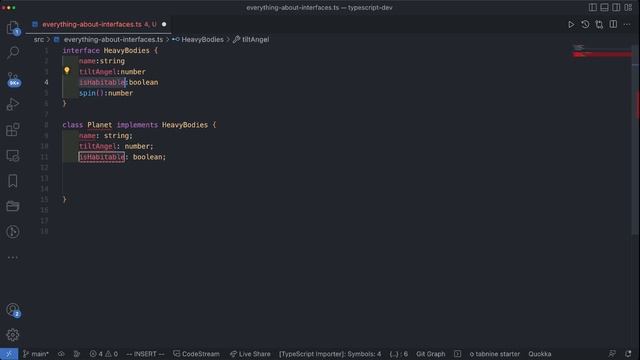Click the boxed isHabitable on line 11
Viewport: 640px width, 360px height.
tap(102, 157)
